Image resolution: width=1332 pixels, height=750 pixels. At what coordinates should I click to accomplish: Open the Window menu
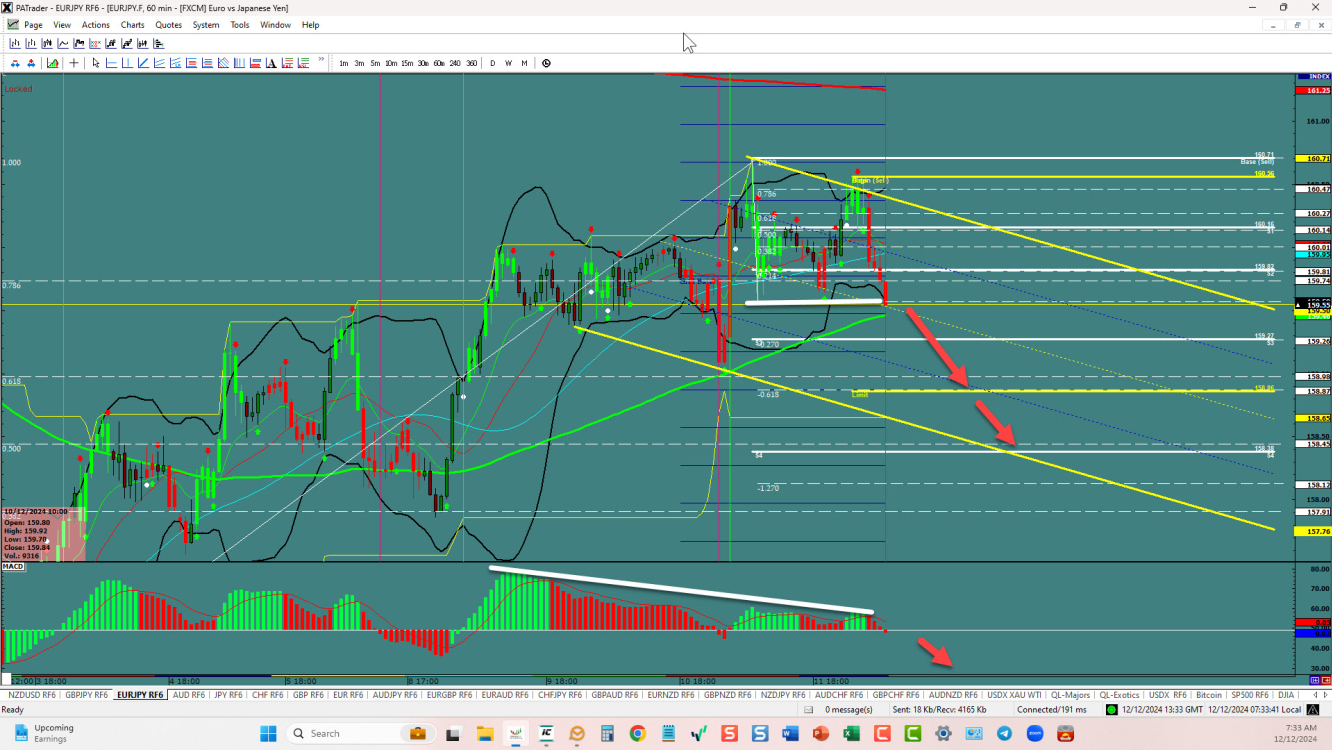coord(275,25)
